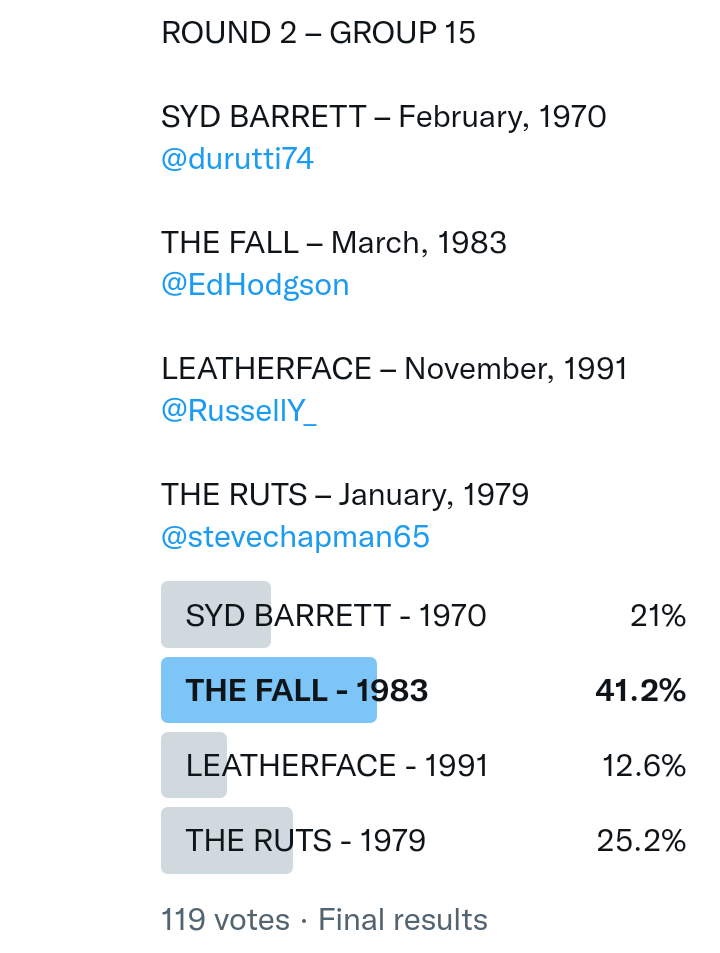Click THE RUTS – January, 1979 text line

[345, 495]
